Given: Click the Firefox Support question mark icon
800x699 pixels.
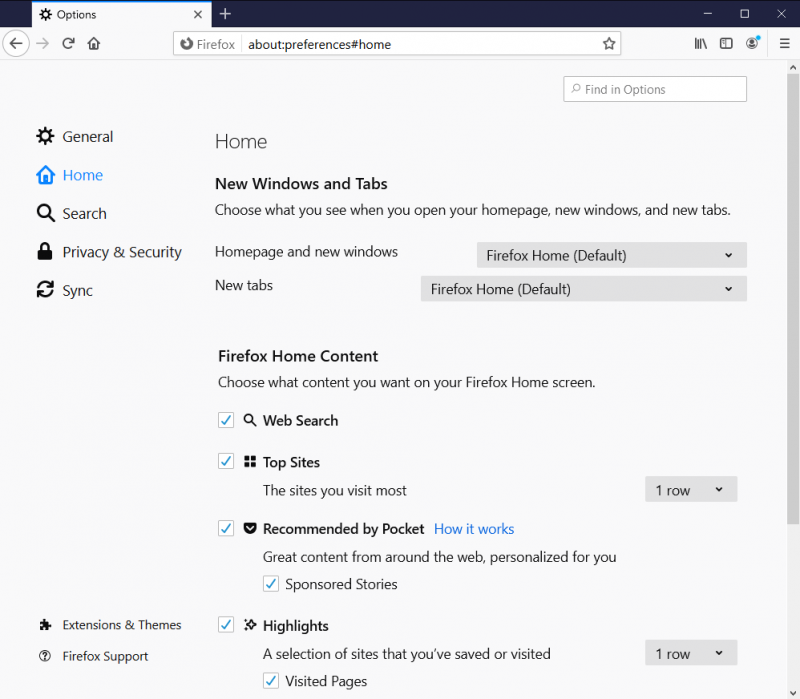Looking at the screenshot, I should 45,656.
